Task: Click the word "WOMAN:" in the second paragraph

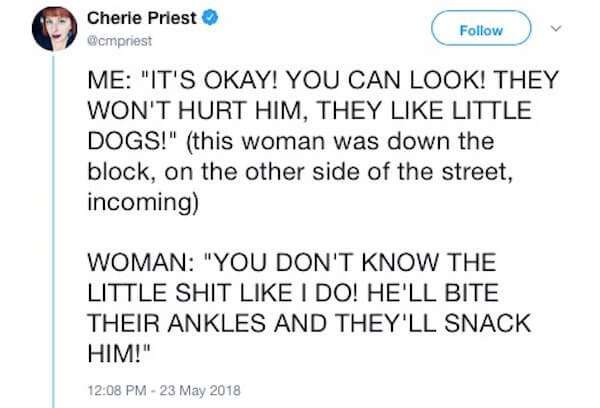Action: click(140, 263)
